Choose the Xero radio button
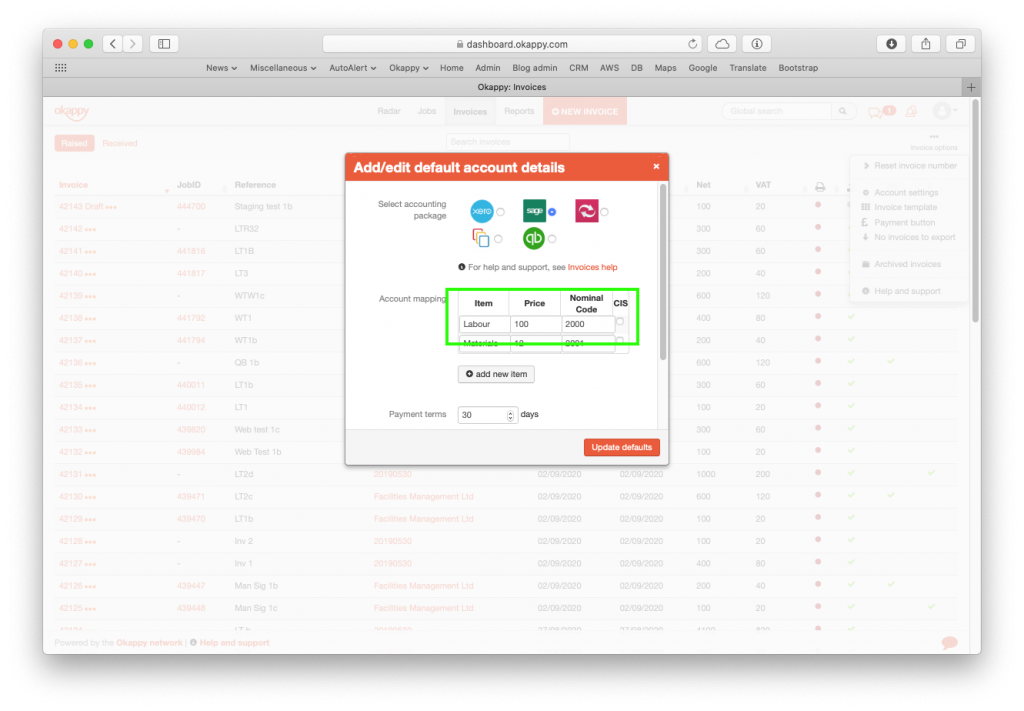 [x=500, y=211]
